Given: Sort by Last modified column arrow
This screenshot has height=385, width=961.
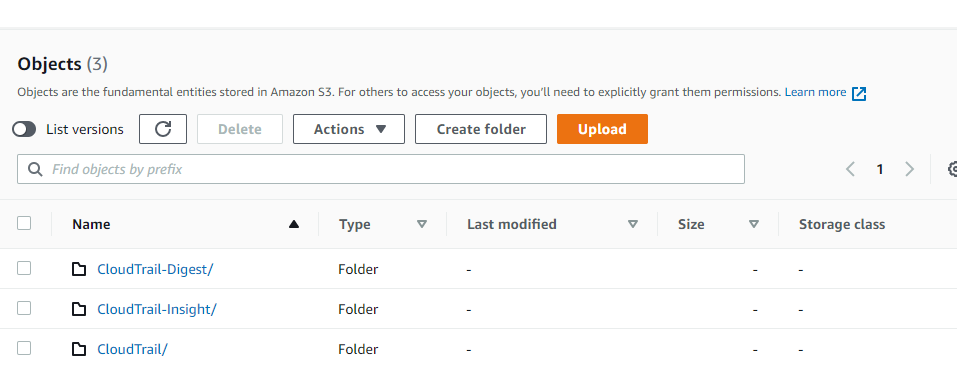Looking at the screenshot, I should pos(633,224).
